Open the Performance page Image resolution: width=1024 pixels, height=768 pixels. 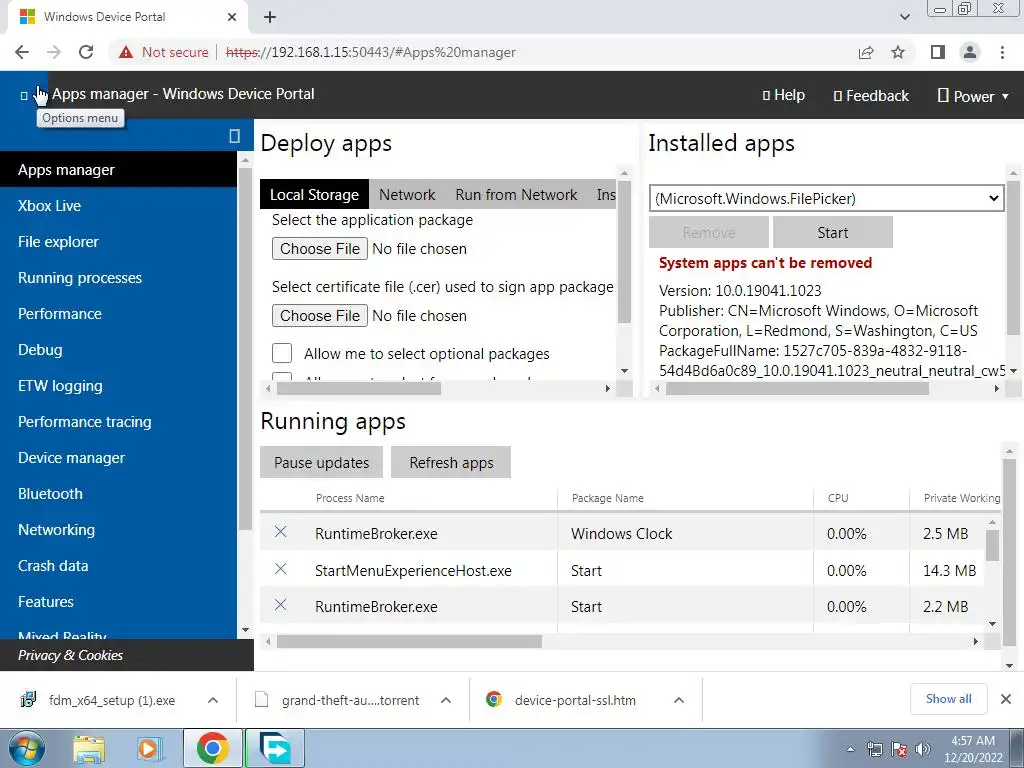tap(118, 313)
